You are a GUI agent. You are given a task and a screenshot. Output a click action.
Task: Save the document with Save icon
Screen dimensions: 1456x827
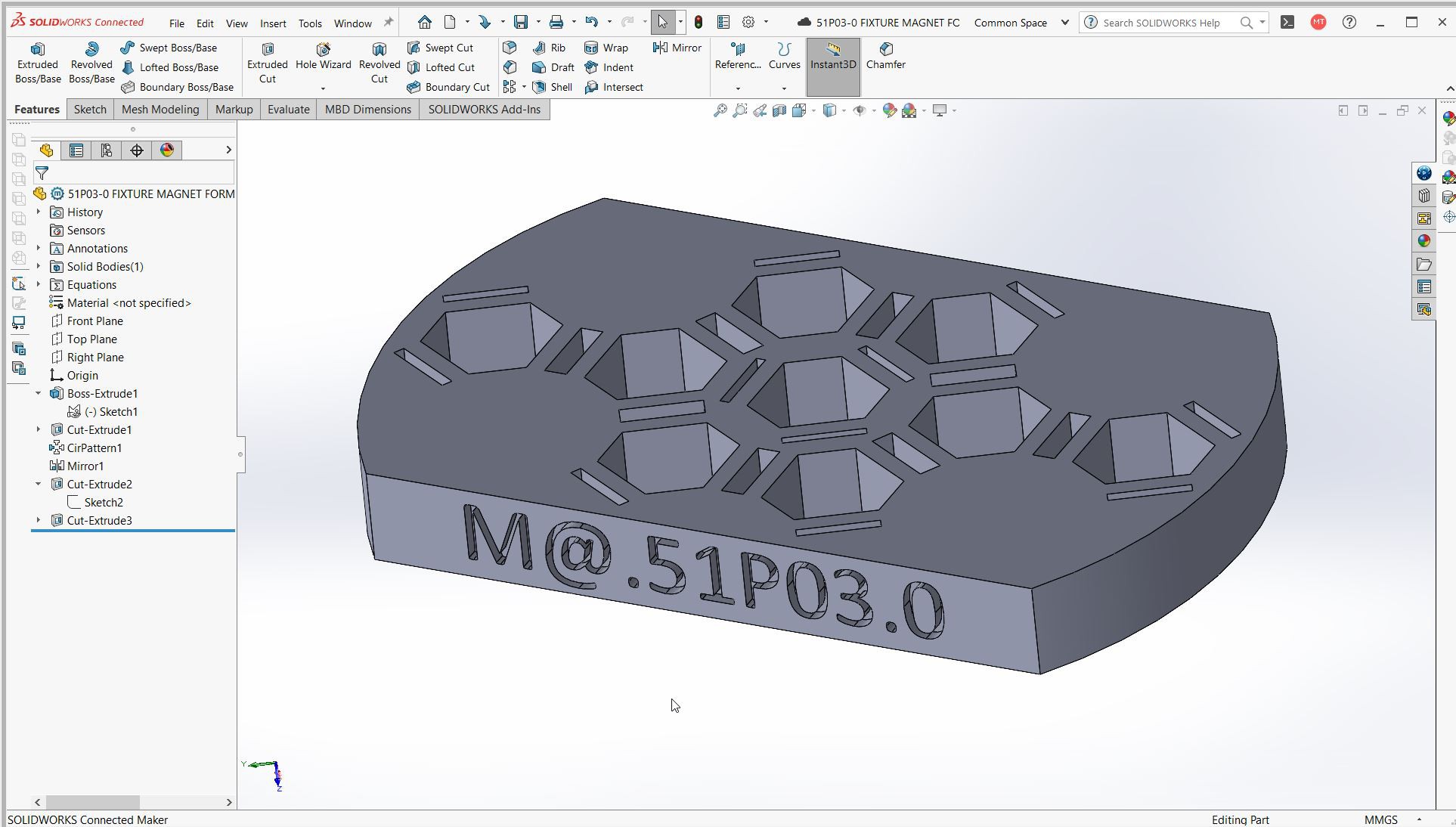pos(521,22)
